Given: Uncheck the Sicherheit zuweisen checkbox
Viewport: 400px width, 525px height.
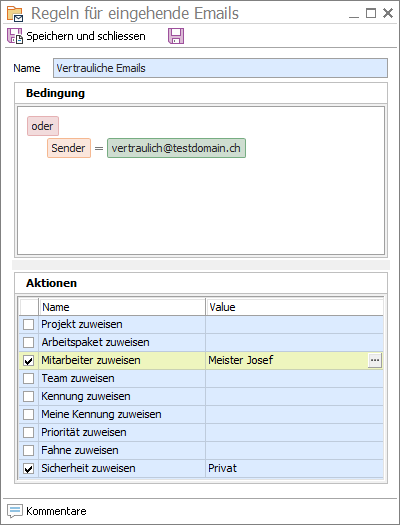Looking at the screenshot, I should point(28,468).
